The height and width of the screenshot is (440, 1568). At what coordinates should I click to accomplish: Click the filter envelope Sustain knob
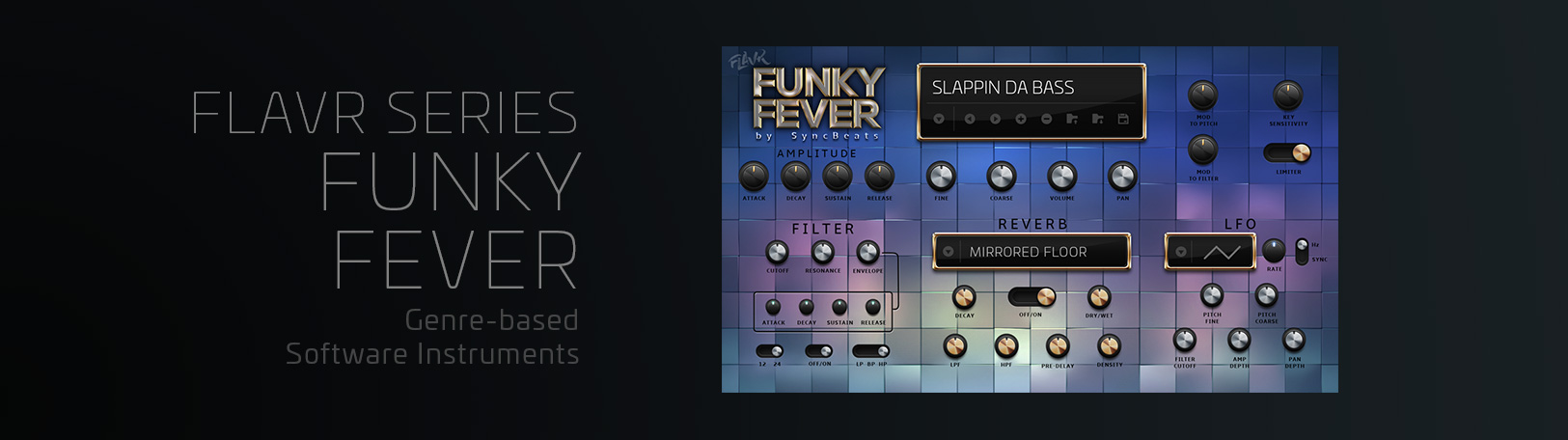point(839,308)
